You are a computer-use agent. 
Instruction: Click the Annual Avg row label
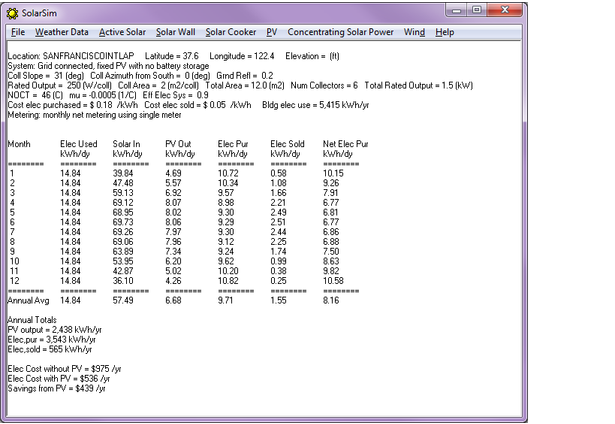point(28,301)
